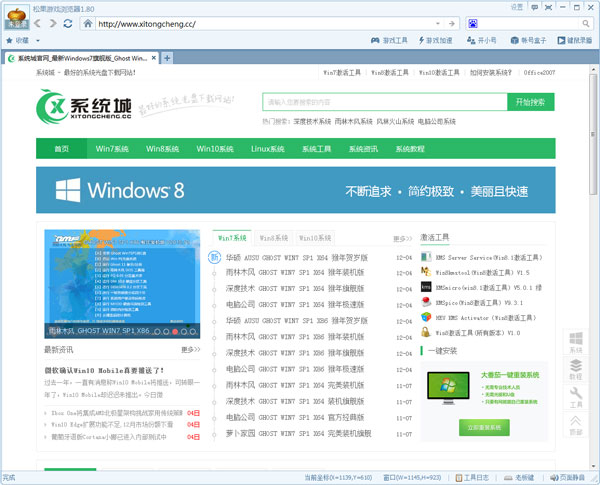Click 老板键 in the status bar
The width and height of the screenshot is (600, 485).
(x=519, y=478)
